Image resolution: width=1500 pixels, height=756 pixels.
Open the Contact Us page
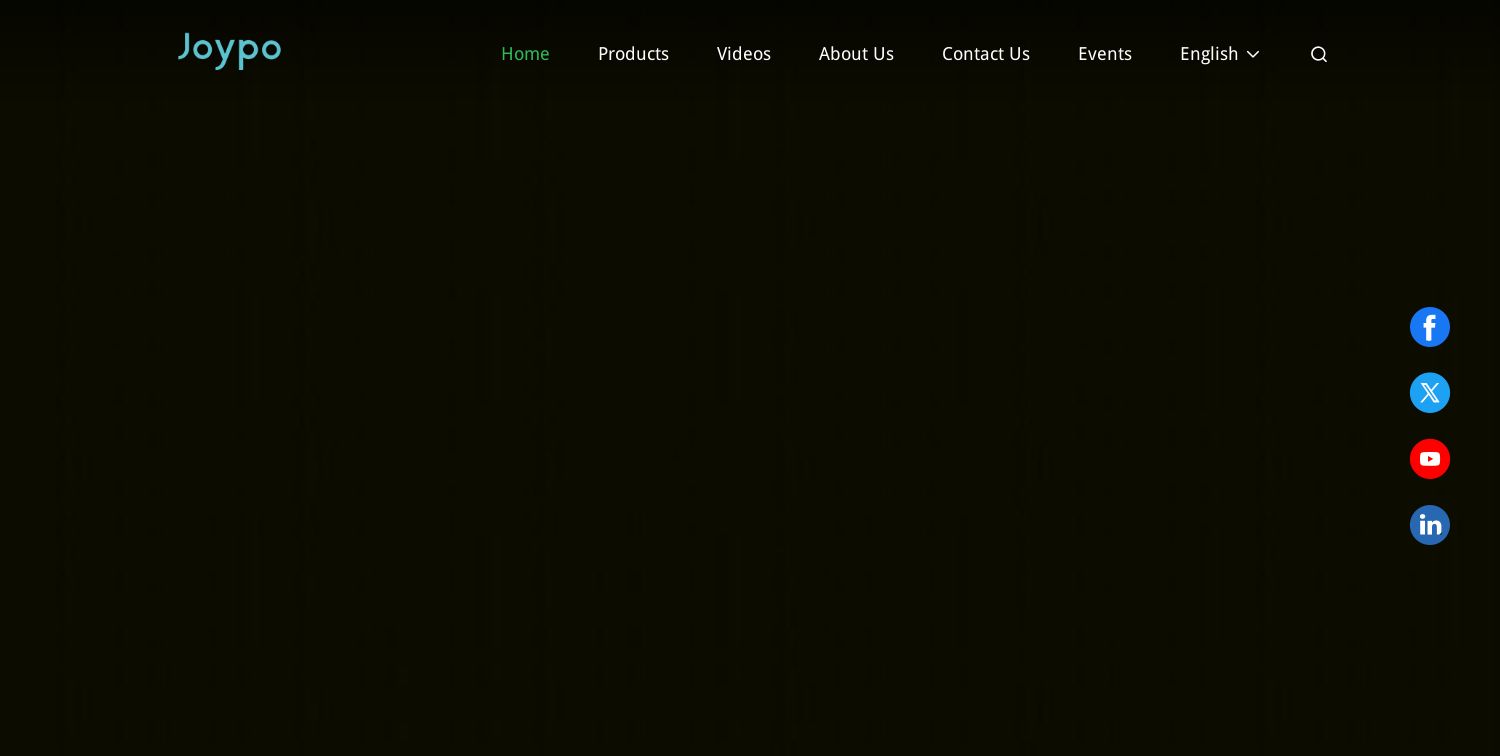(x=986, y=54)
